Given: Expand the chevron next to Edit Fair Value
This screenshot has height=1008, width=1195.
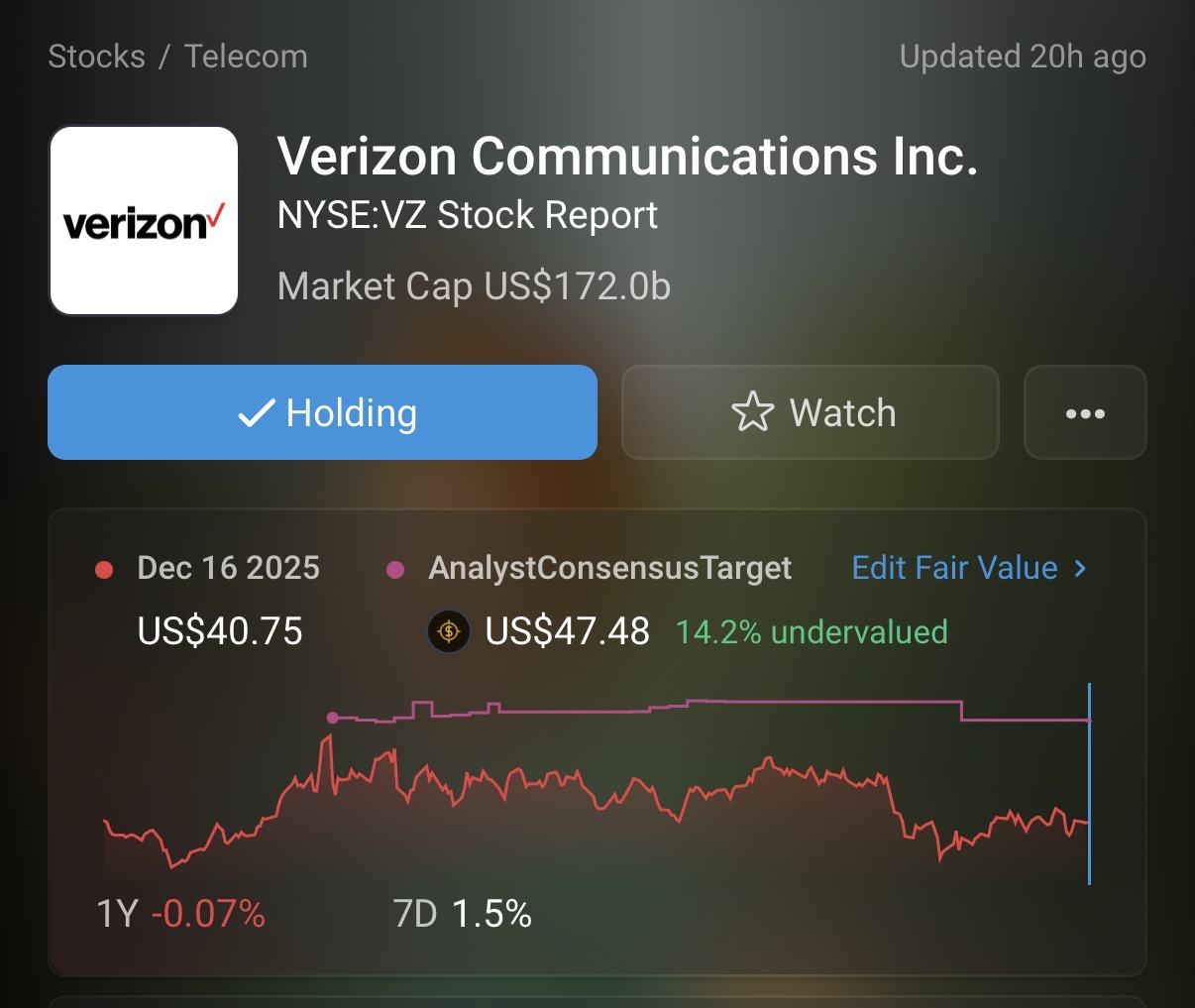Looking at the screenshot, I should point(1081,569).
